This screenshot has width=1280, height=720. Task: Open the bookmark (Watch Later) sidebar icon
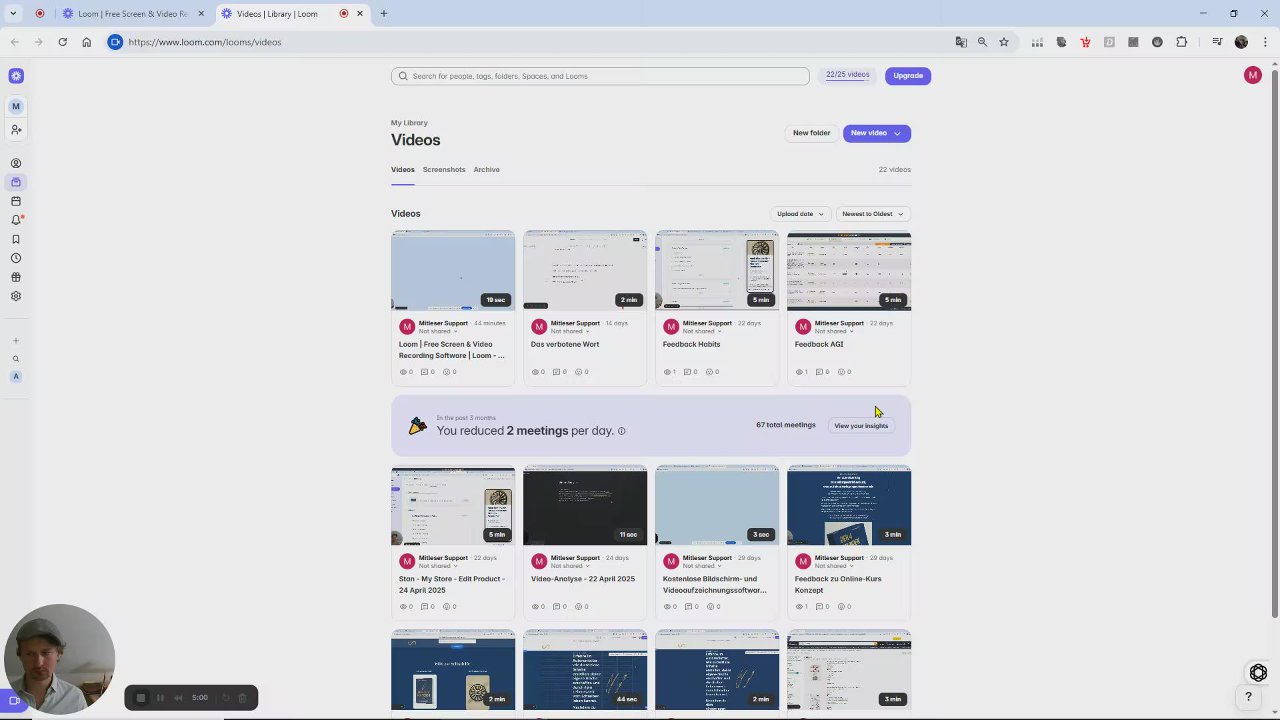pyautogui.click(x=16, y=239)
